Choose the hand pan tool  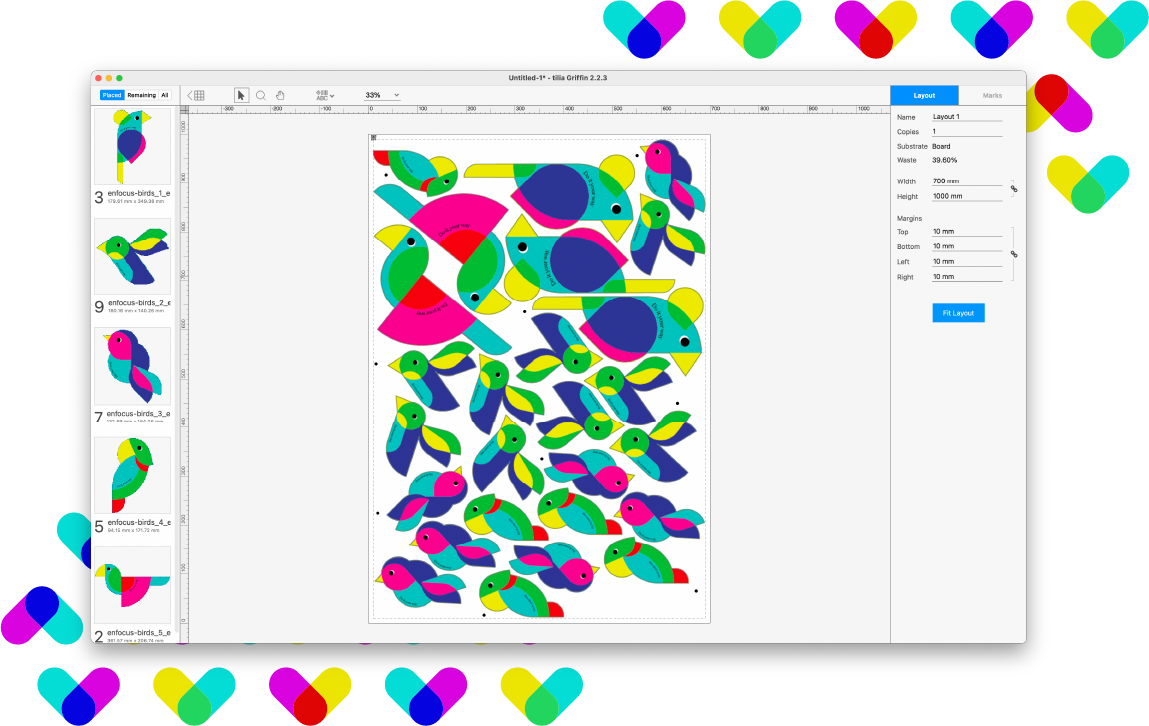click(x=281, y=95)
